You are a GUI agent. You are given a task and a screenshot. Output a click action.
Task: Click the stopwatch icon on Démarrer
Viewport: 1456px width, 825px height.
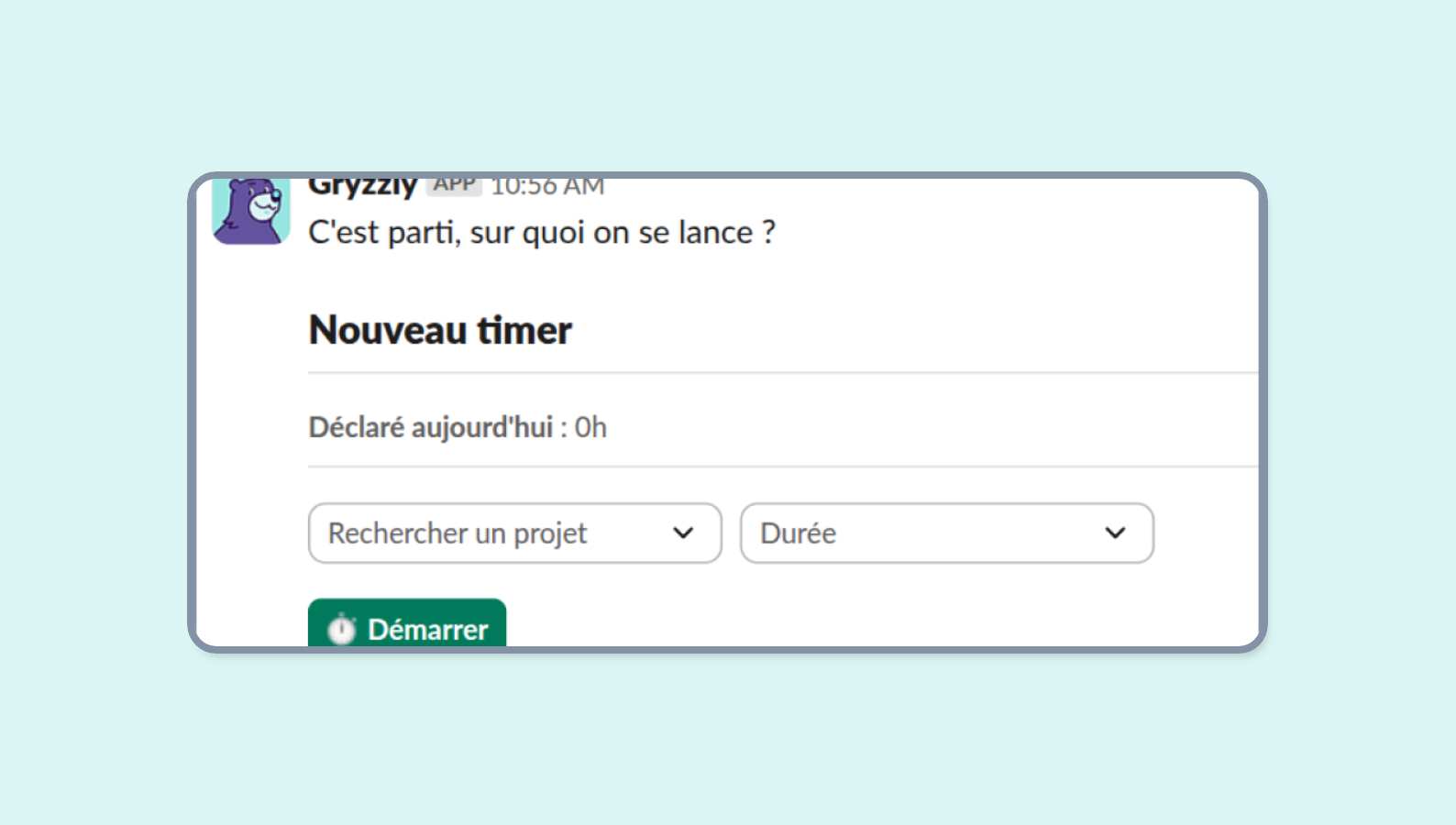[x=342, y=629]
